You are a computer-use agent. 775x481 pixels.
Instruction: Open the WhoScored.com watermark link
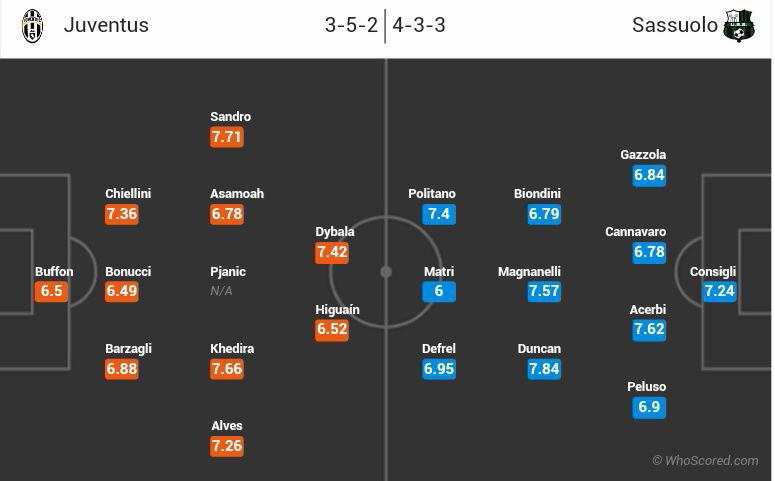tap(705, 461)
